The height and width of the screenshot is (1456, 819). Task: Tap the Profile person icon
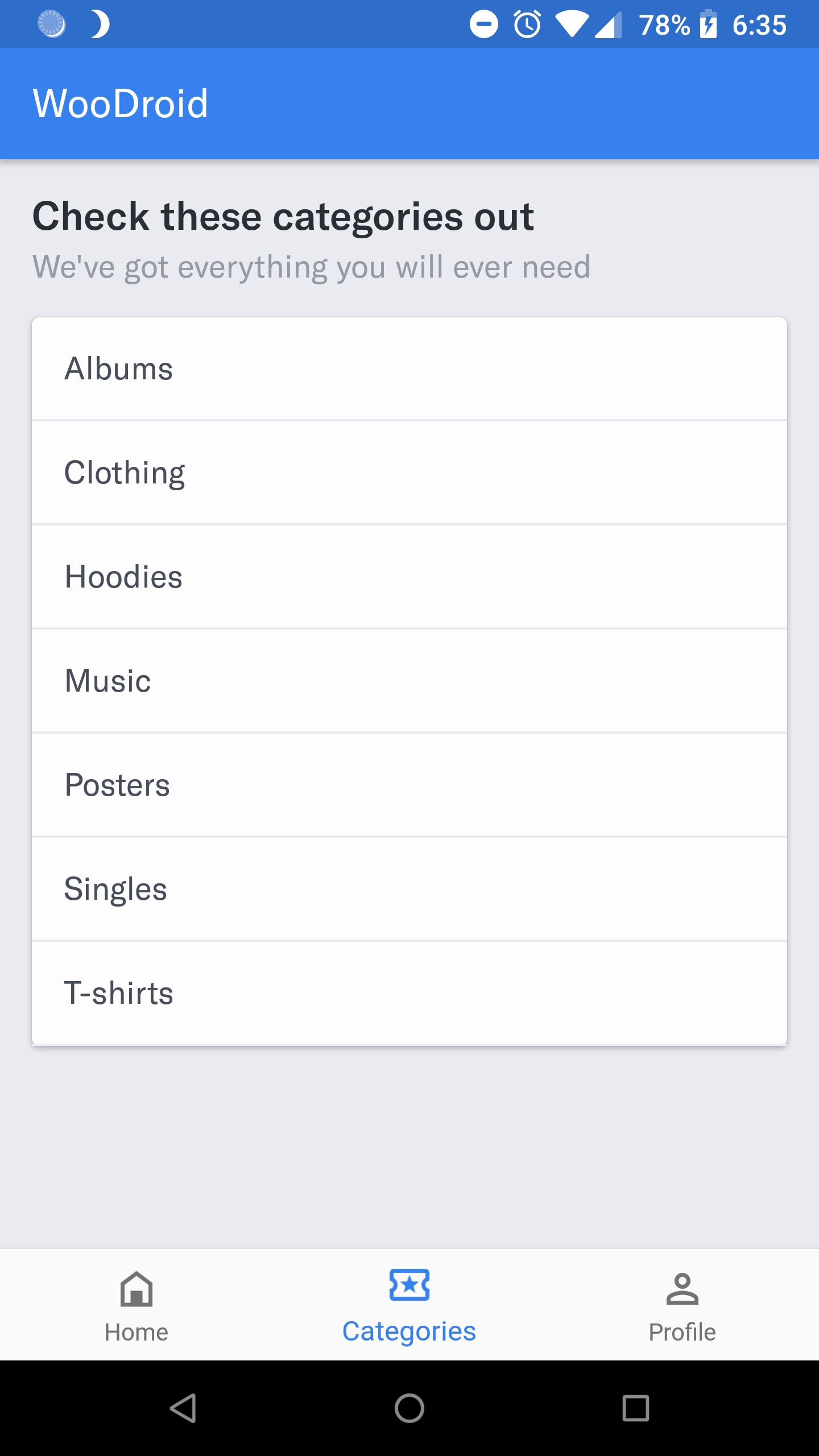pyautogui.click(x=682, y=1288)
